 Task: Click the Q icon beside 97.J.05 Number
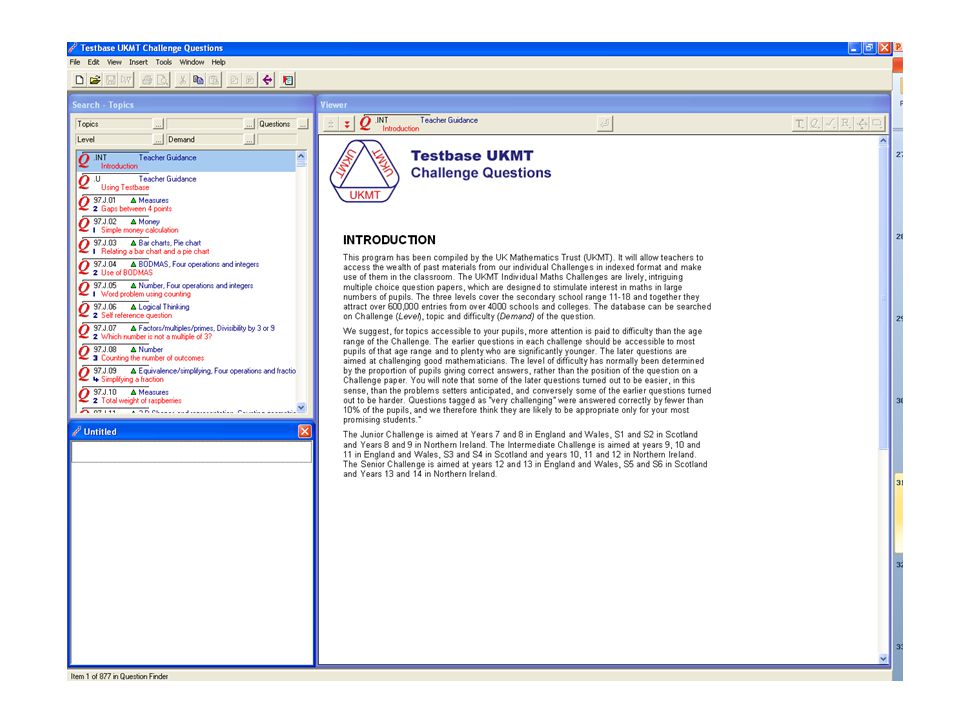84,288
